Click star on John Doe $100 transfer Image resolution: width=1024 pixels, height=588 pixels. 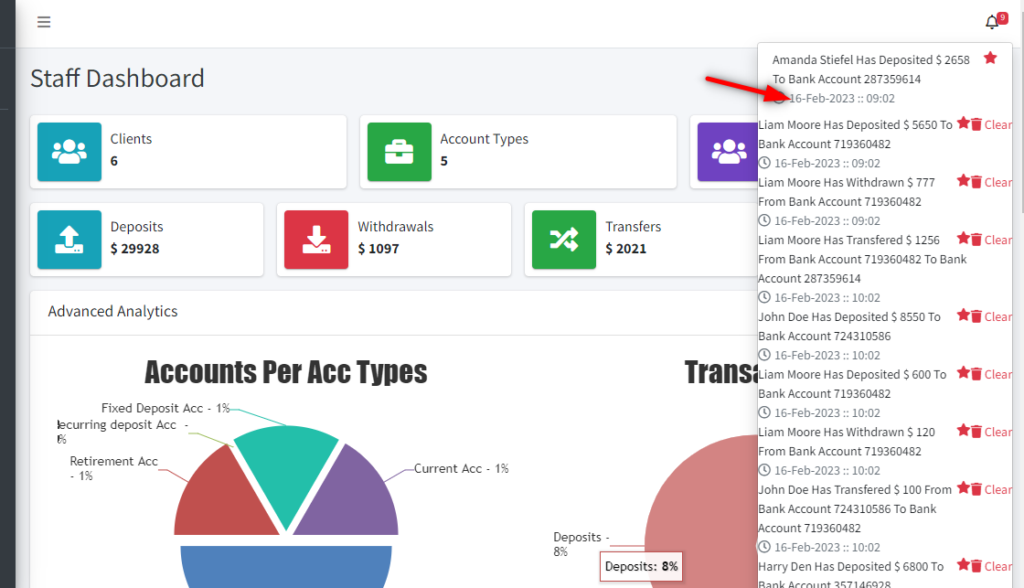(963, 487)
